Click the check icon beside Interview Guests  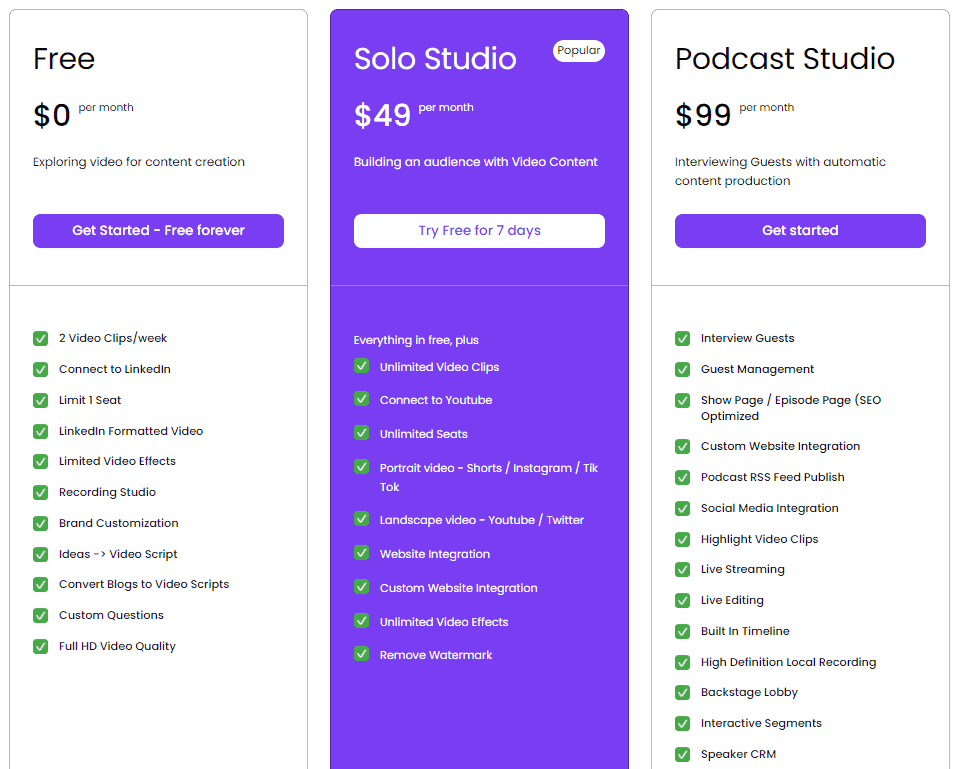point(682,338)
